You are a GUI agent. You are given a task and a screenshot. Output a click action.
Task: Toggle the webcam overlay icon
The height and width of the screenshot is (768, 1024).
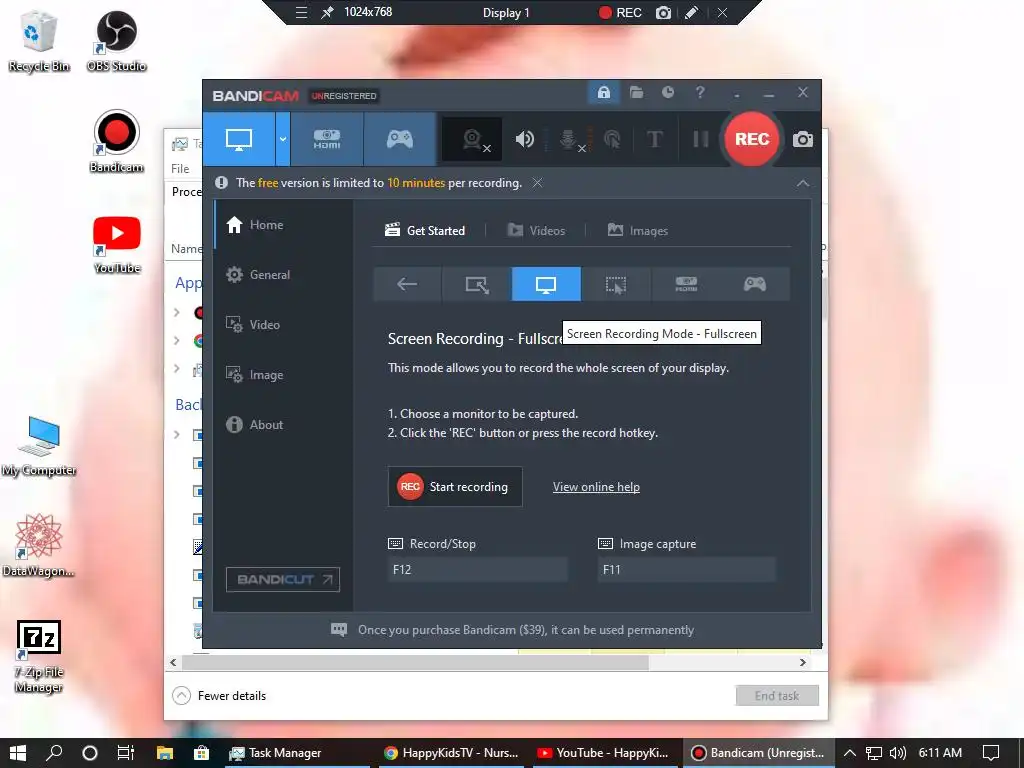pos(472,139)
